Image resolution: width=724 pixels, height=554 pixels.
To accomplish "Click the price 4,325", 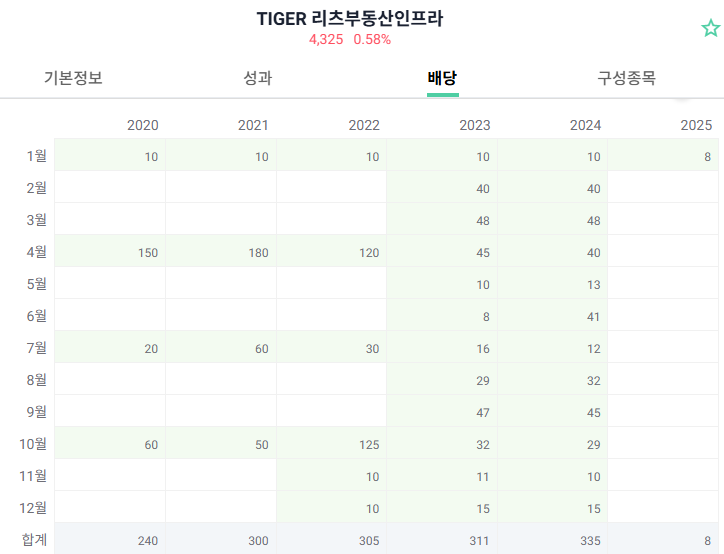I will (x=326, y=40).
